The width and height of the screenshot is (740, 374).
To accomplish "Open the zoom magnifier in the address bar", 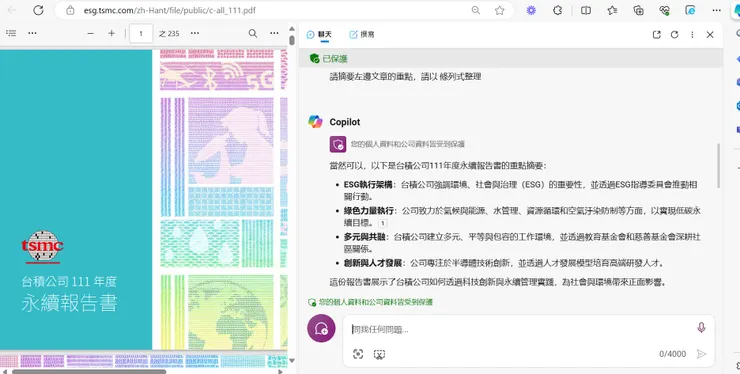I will [x=476, y=10].
